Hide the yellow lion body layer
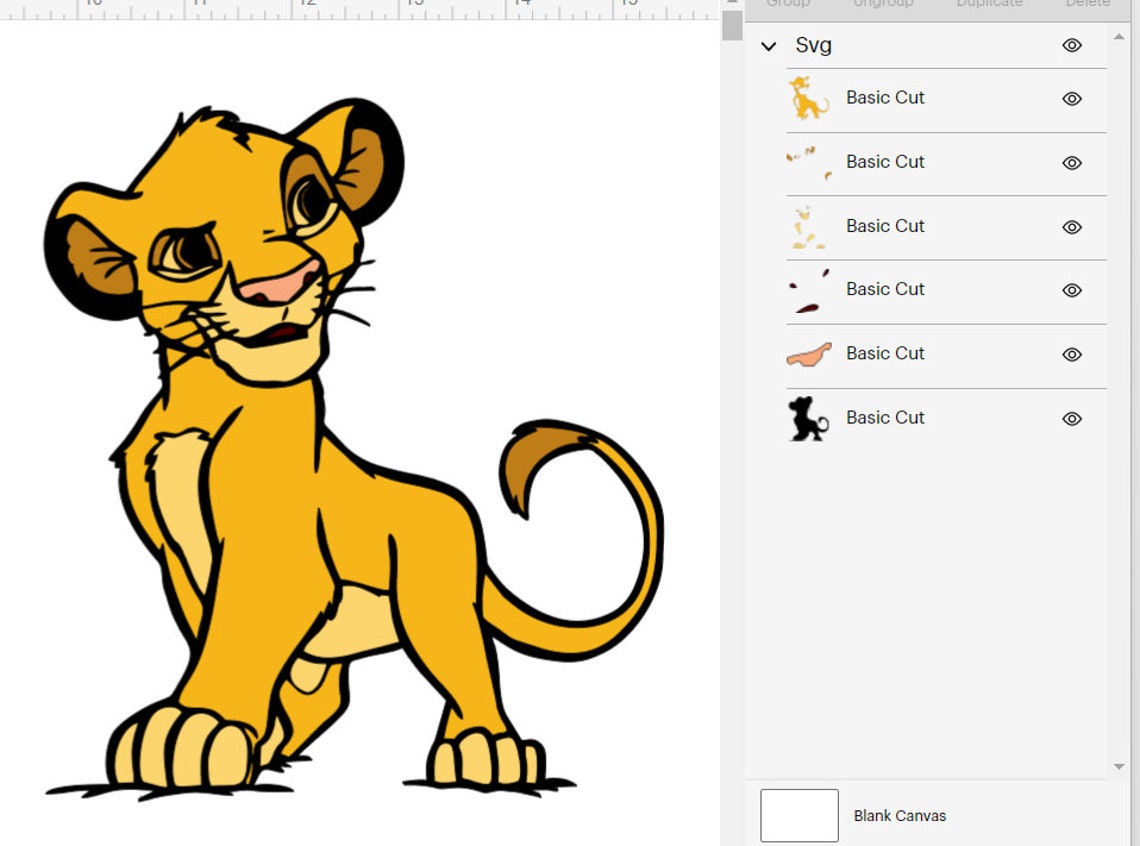The image size is (1140, 846). tap(1071, 98)
